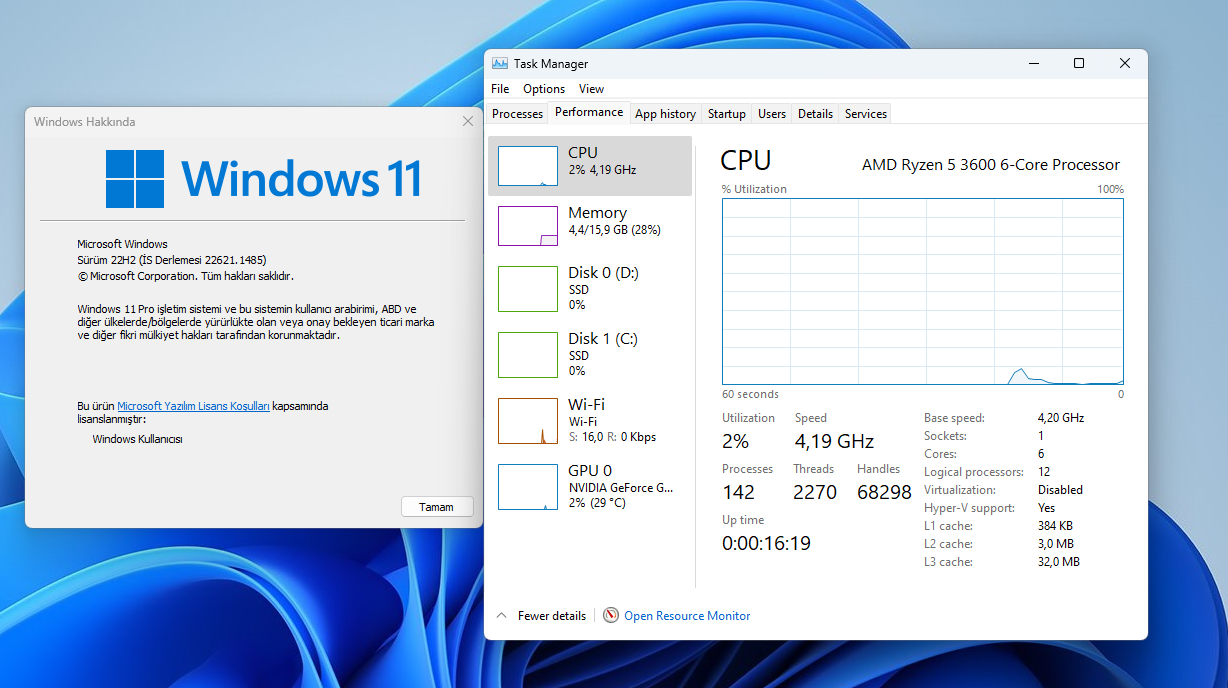Click the Disk 1 mini graph thumbnail
The height and width of the screenshot is (688, 1228).
(x=528, y=355)
